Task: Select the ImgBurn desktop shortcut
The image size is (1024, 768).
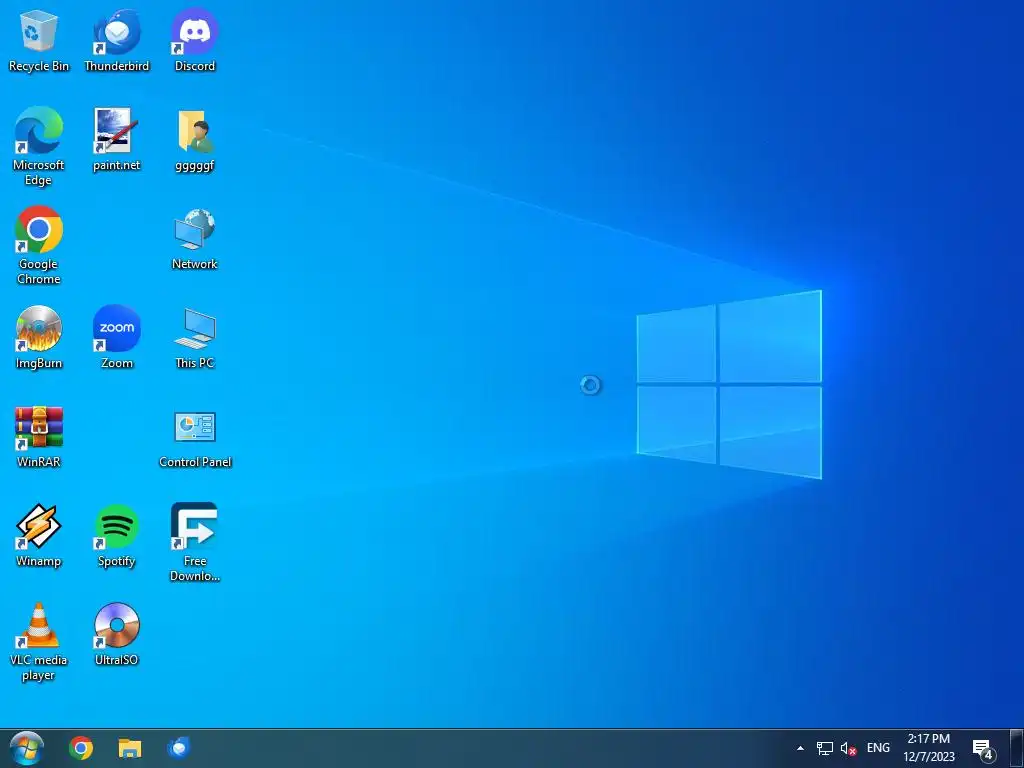Action: pos(39,338)
